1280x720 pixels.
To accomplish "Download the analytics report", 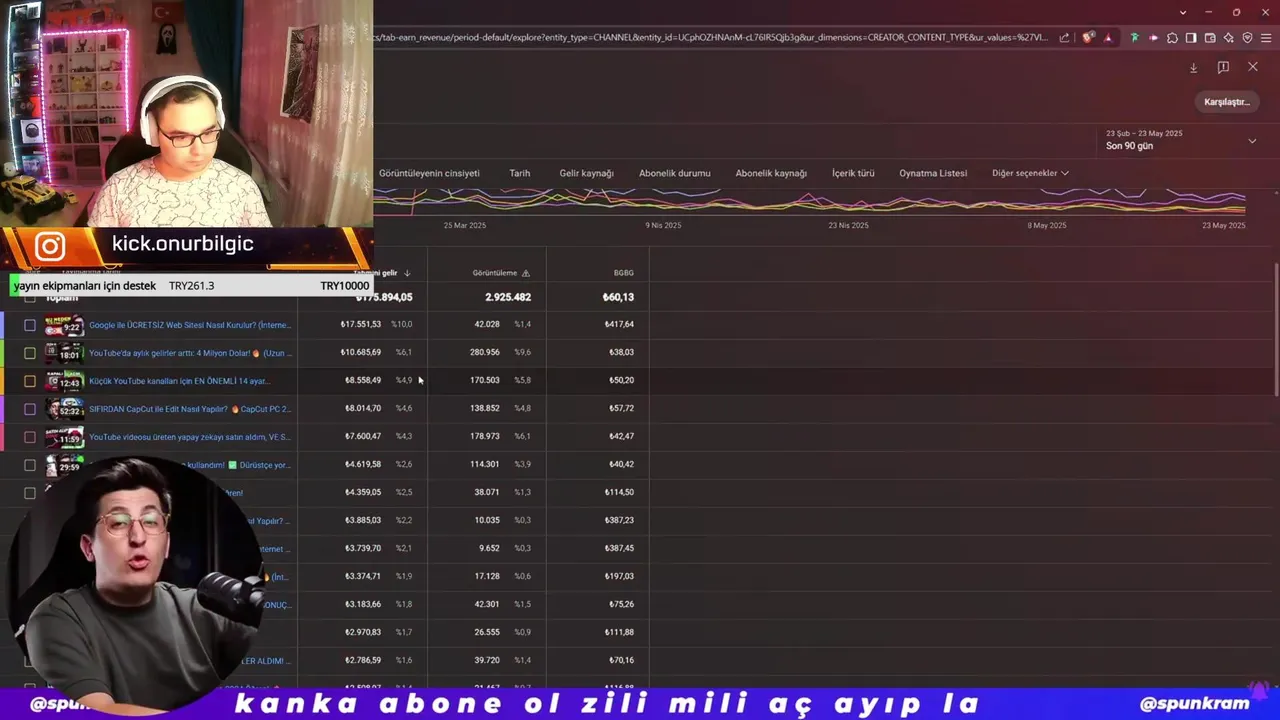I will [x=1193, y=68].
